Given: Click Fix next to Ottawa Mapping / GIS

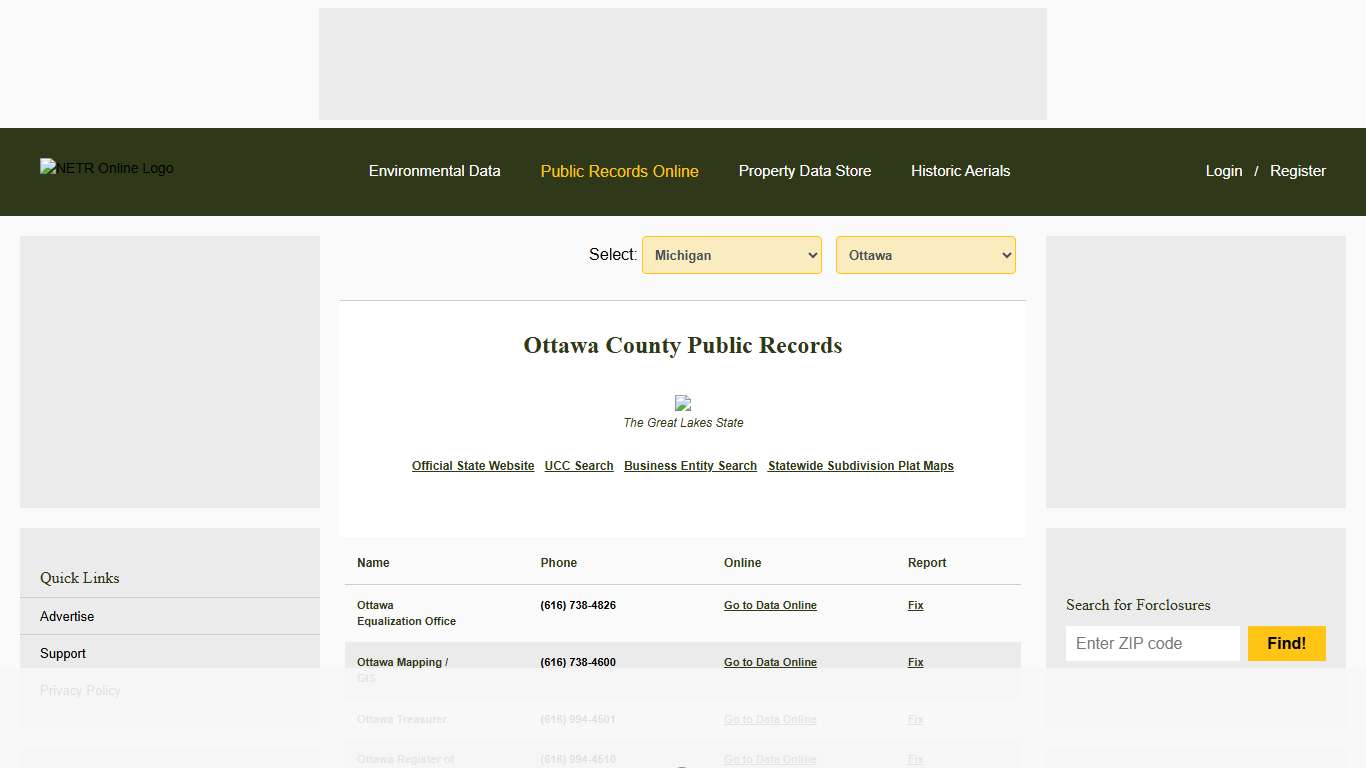Looking at the screenshot, I should click(x=914, y=661).
